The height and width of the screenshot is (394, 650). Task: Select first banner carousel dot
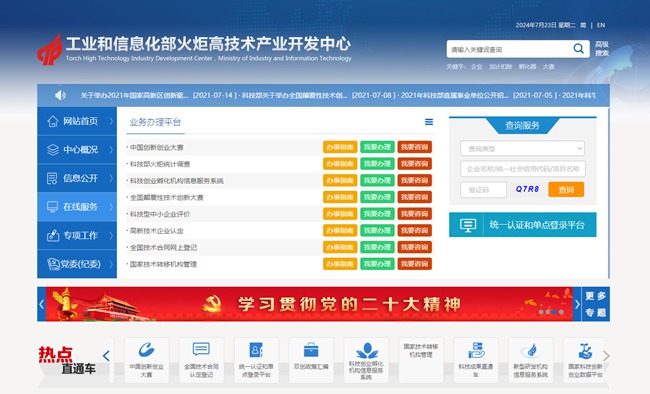[541, 312]
